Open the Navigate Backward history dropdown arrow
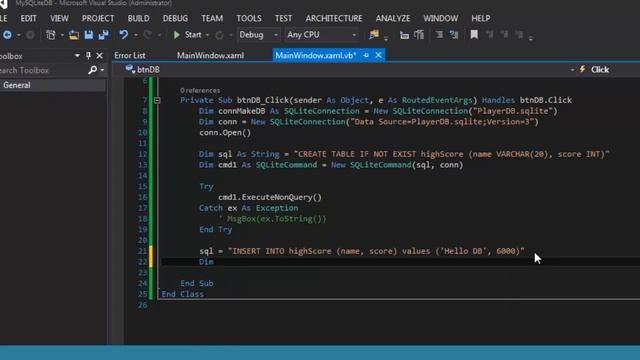The height and width of the screenshot is (360, 640). [x=18, y=36]
